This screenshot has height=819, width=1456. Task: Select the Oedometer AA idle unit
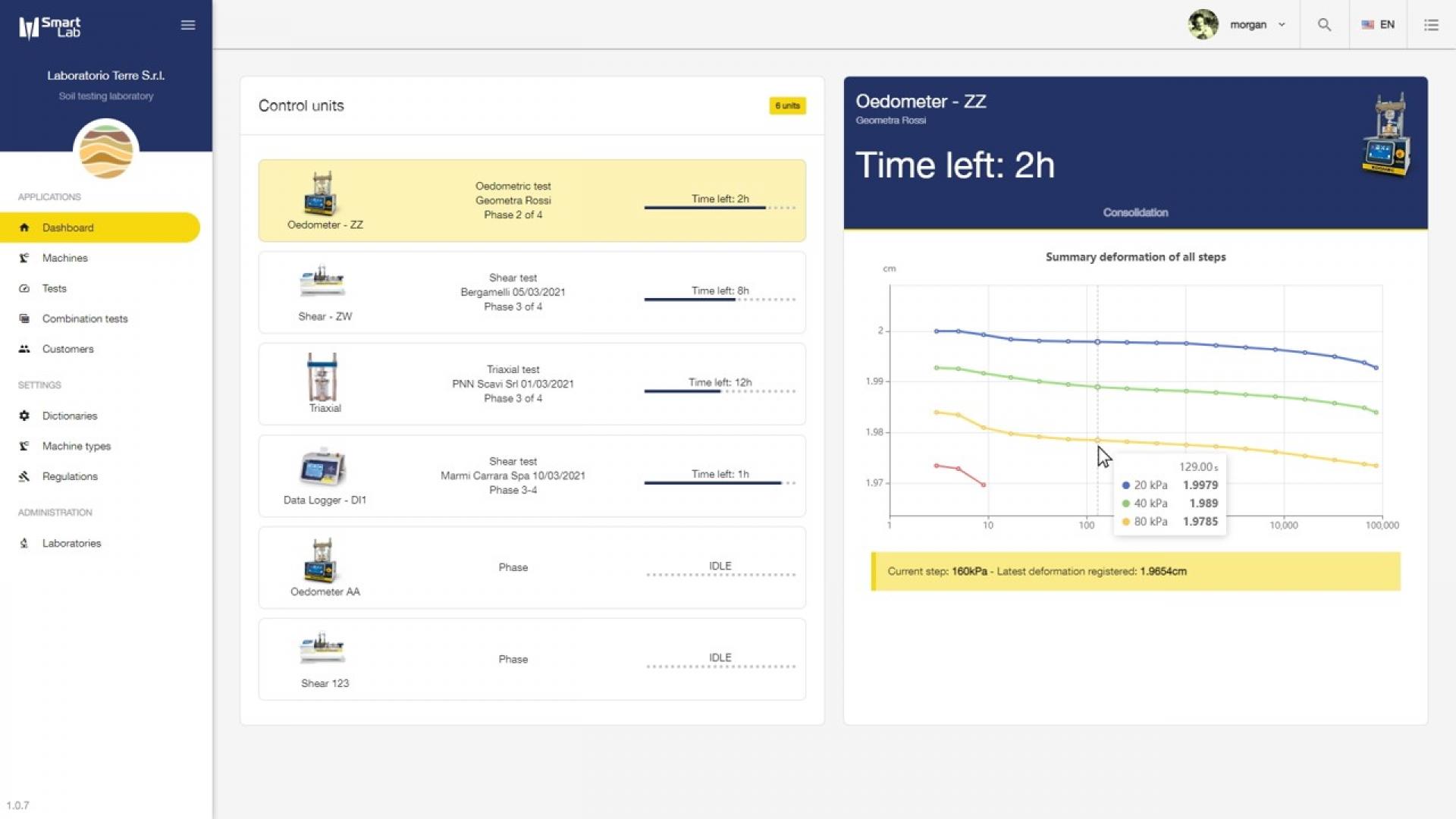click(532, 567)
